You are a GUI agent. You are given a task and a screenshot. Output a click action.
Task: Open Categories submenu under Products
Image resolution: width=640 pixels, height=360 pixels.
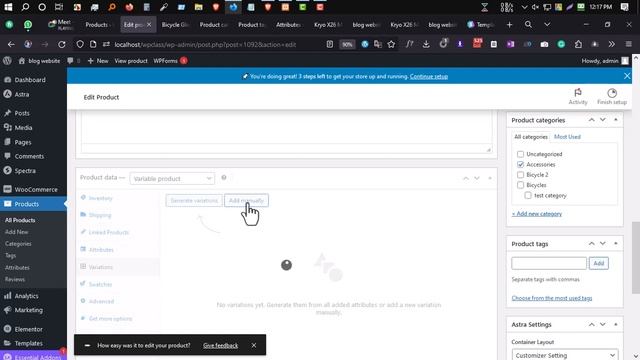point(18,244)
